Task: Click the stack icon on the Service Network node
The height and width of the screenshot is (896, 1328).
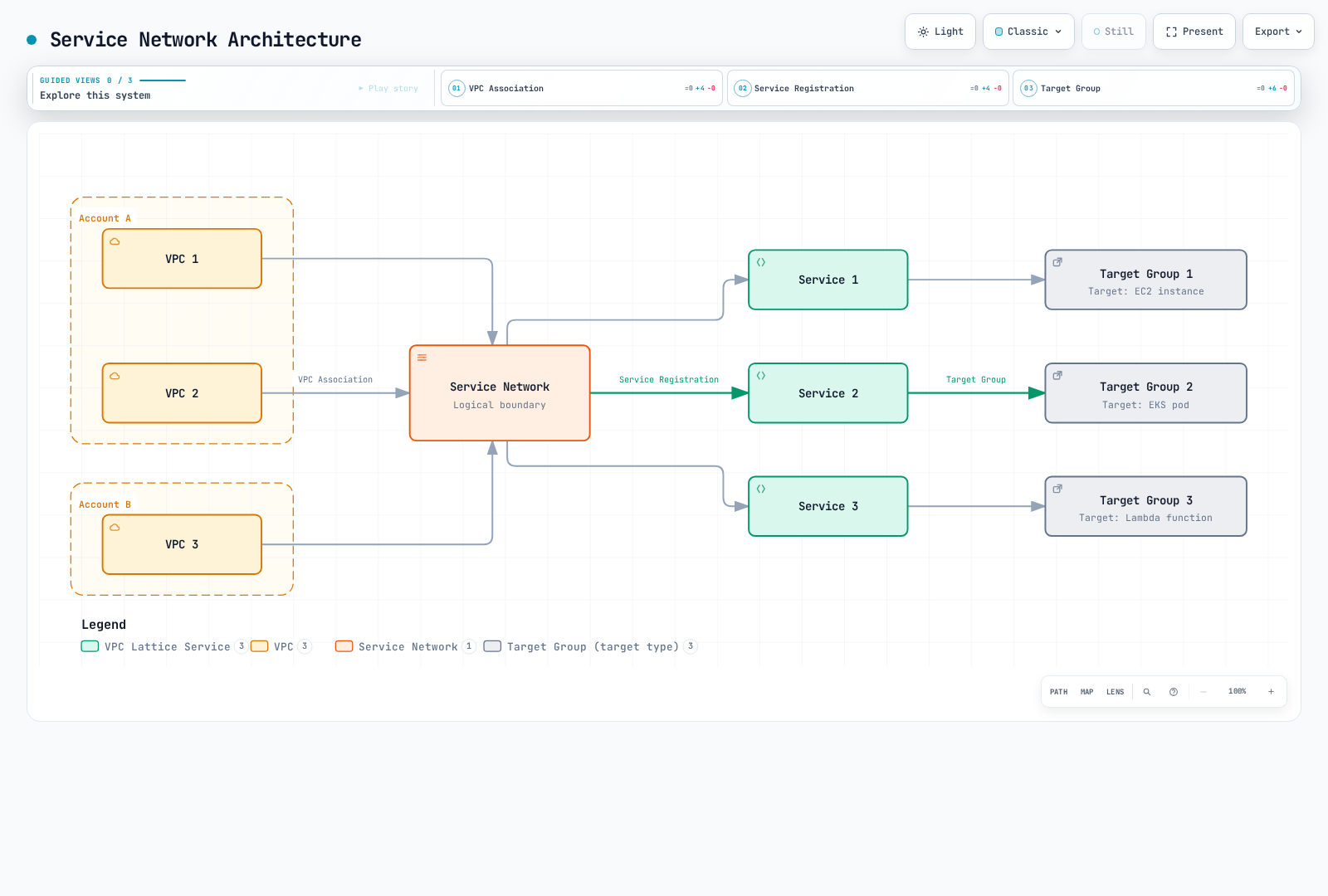Action: tap(422, 358)
